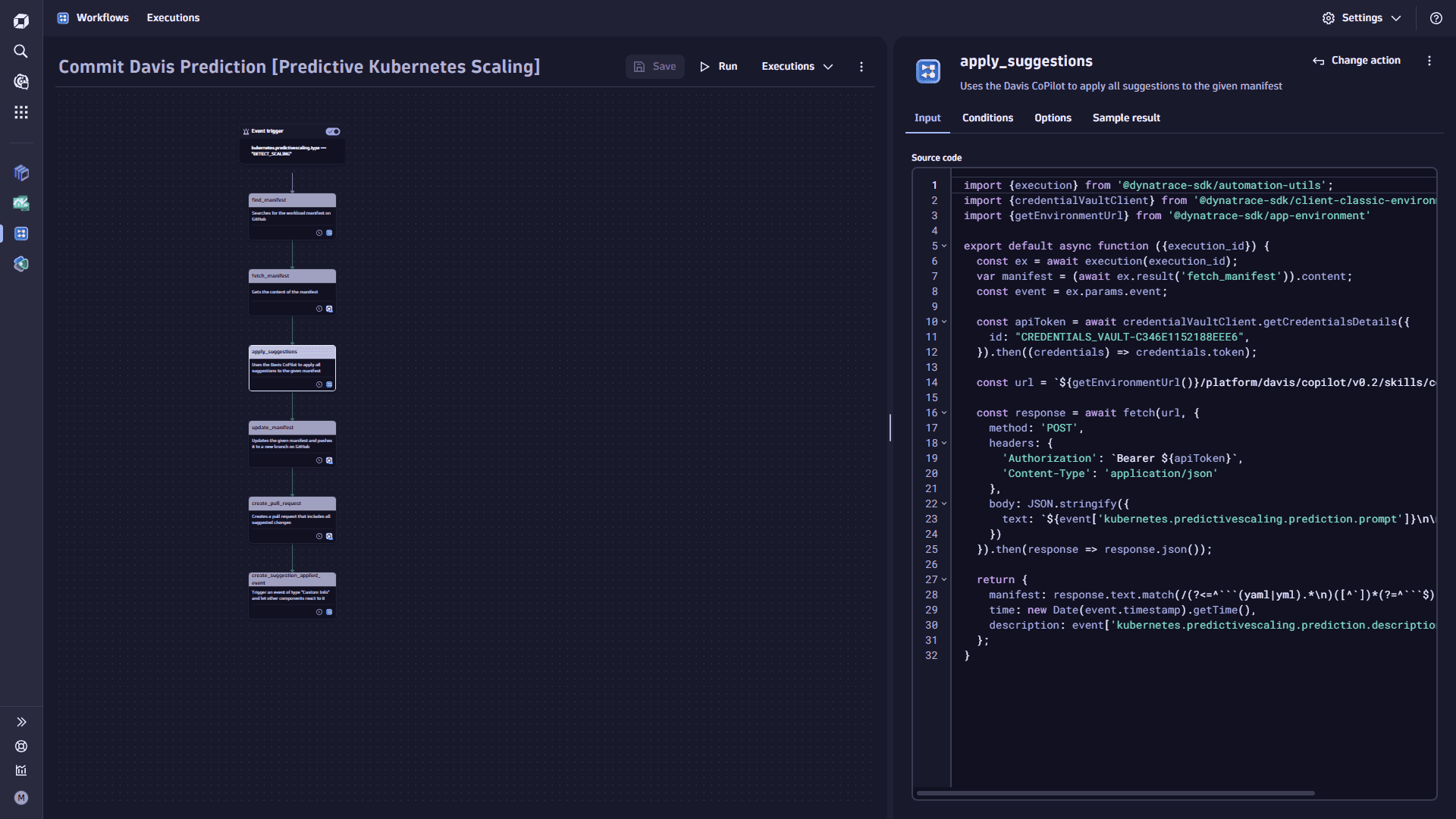1456x819 pixels.
Task: Click clock icon on fetch_manifest node
Action: 319,309
